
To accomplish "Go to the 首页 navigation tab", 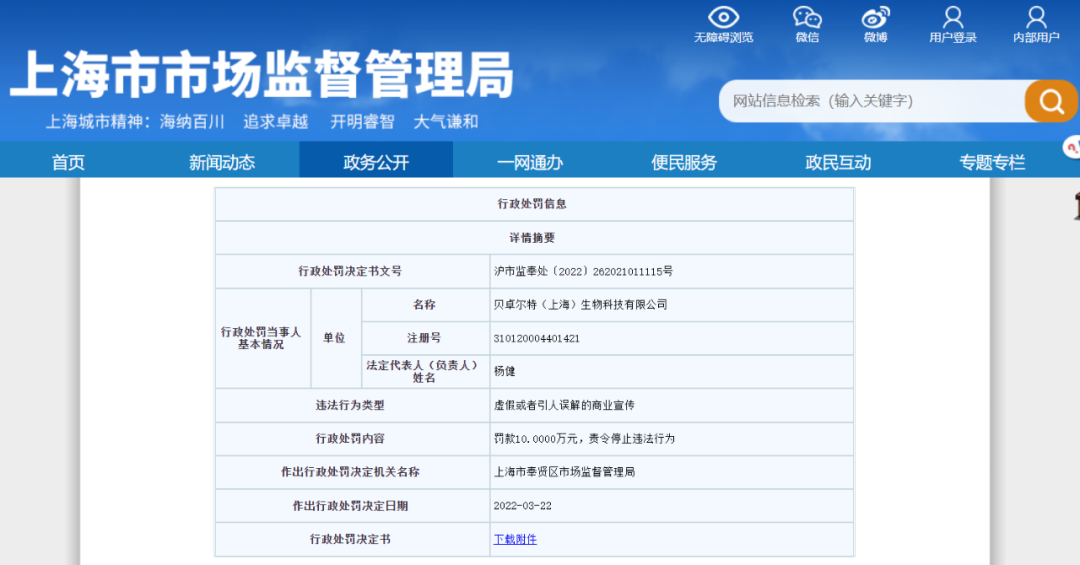I will [68, 162].
